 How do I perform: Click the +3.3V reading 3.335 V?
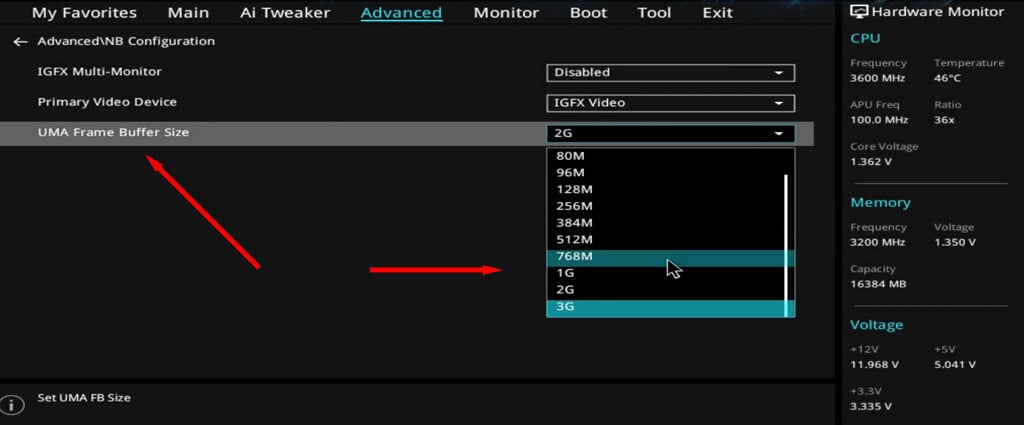(x=871, y=407)
